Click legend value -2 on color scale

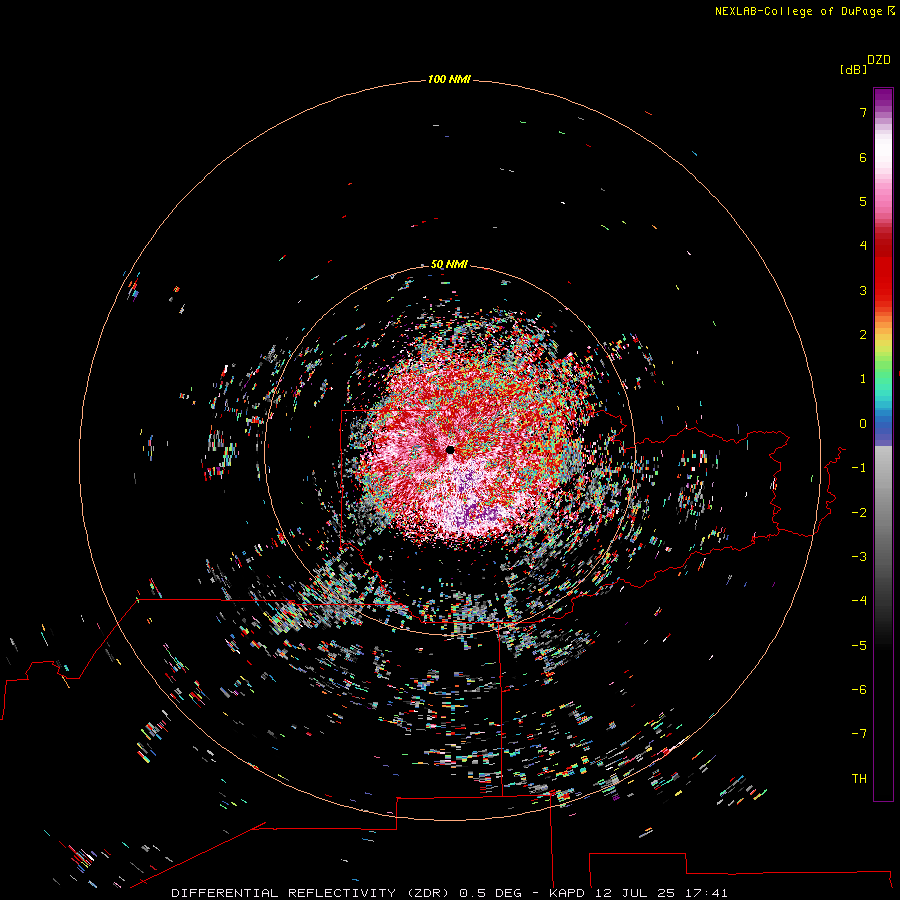[x=859, y=513]
